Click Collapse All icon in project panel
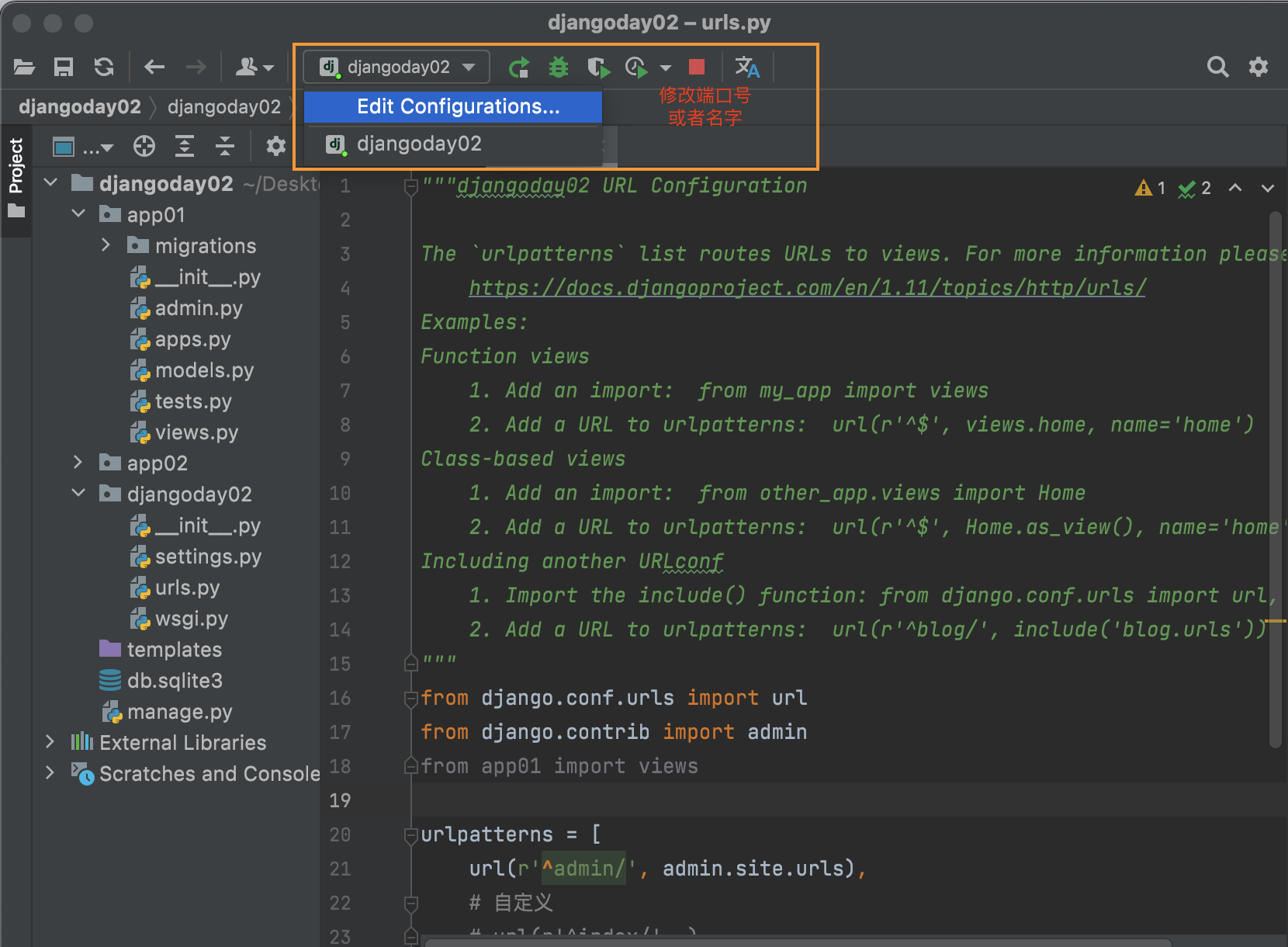 pos(225,146)
